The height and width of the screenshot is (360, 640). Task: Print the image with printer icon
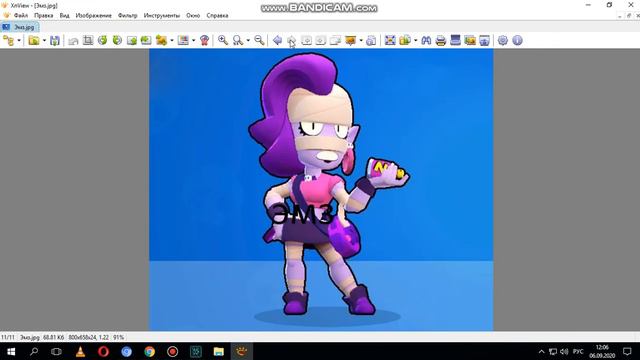pyautogui.click(x=441, y=40)
